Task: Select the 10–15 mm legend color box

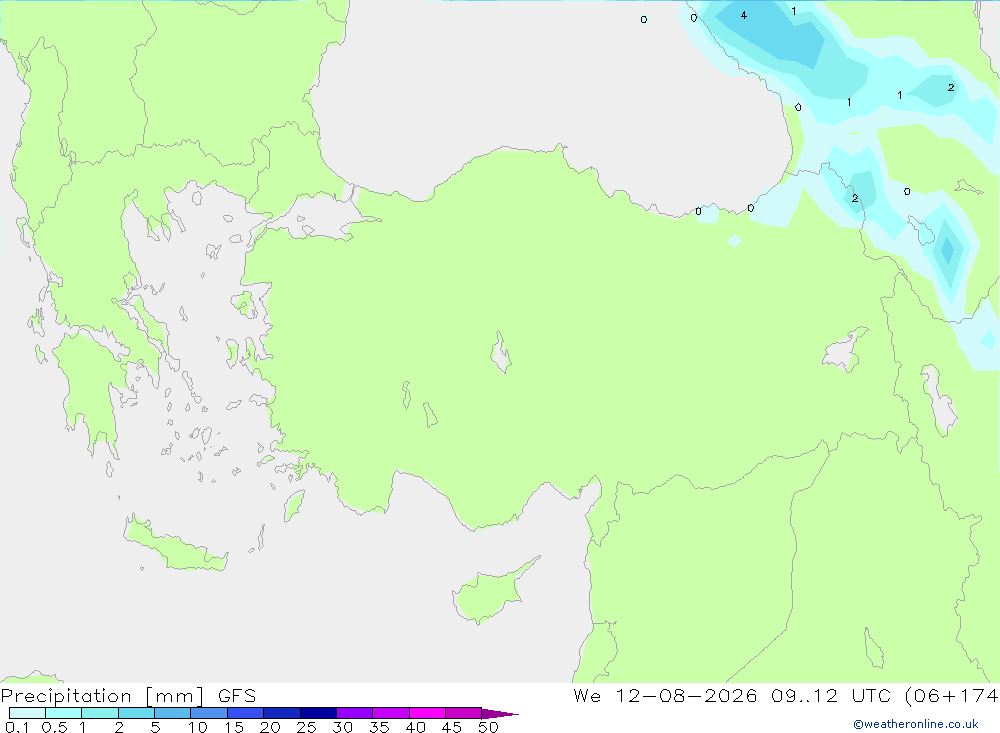Action: coord(209,713)
